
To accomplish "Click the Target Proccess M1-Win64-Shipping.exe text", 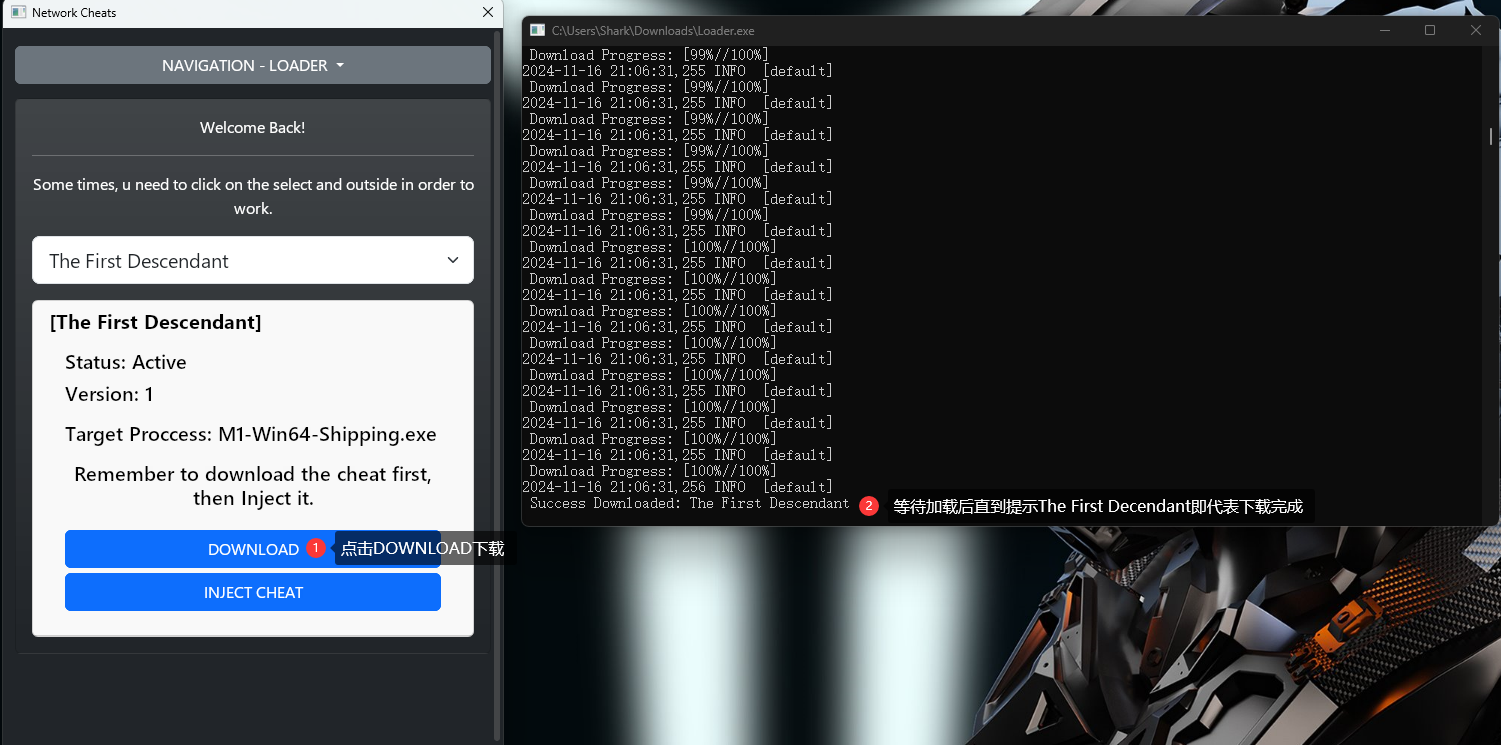I will point(250,435).
